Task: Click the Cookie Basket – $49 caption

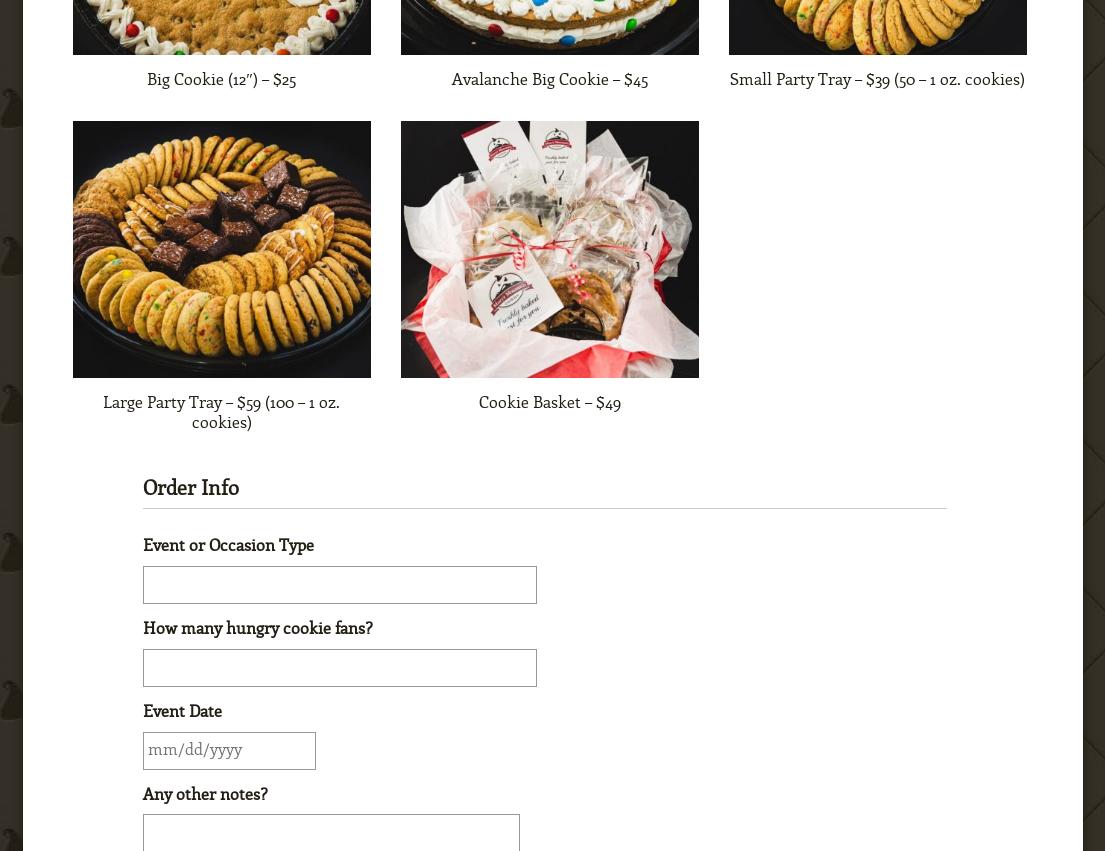Action: 550,402
